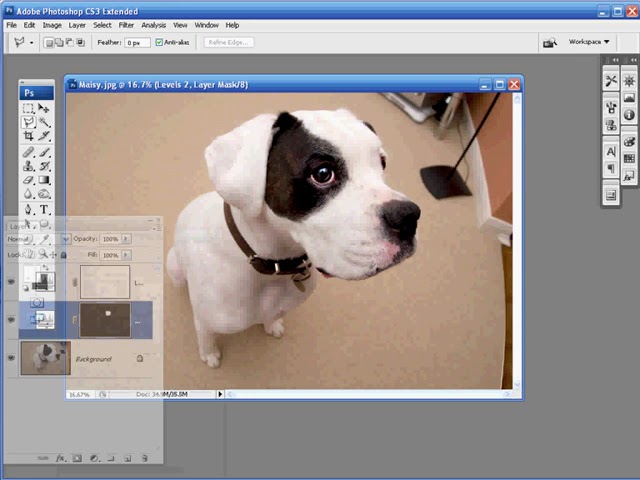The width and height of the screenshot is (640, 480).
Task: Hide the top Levels layer eye
Action: pos(11,282)
